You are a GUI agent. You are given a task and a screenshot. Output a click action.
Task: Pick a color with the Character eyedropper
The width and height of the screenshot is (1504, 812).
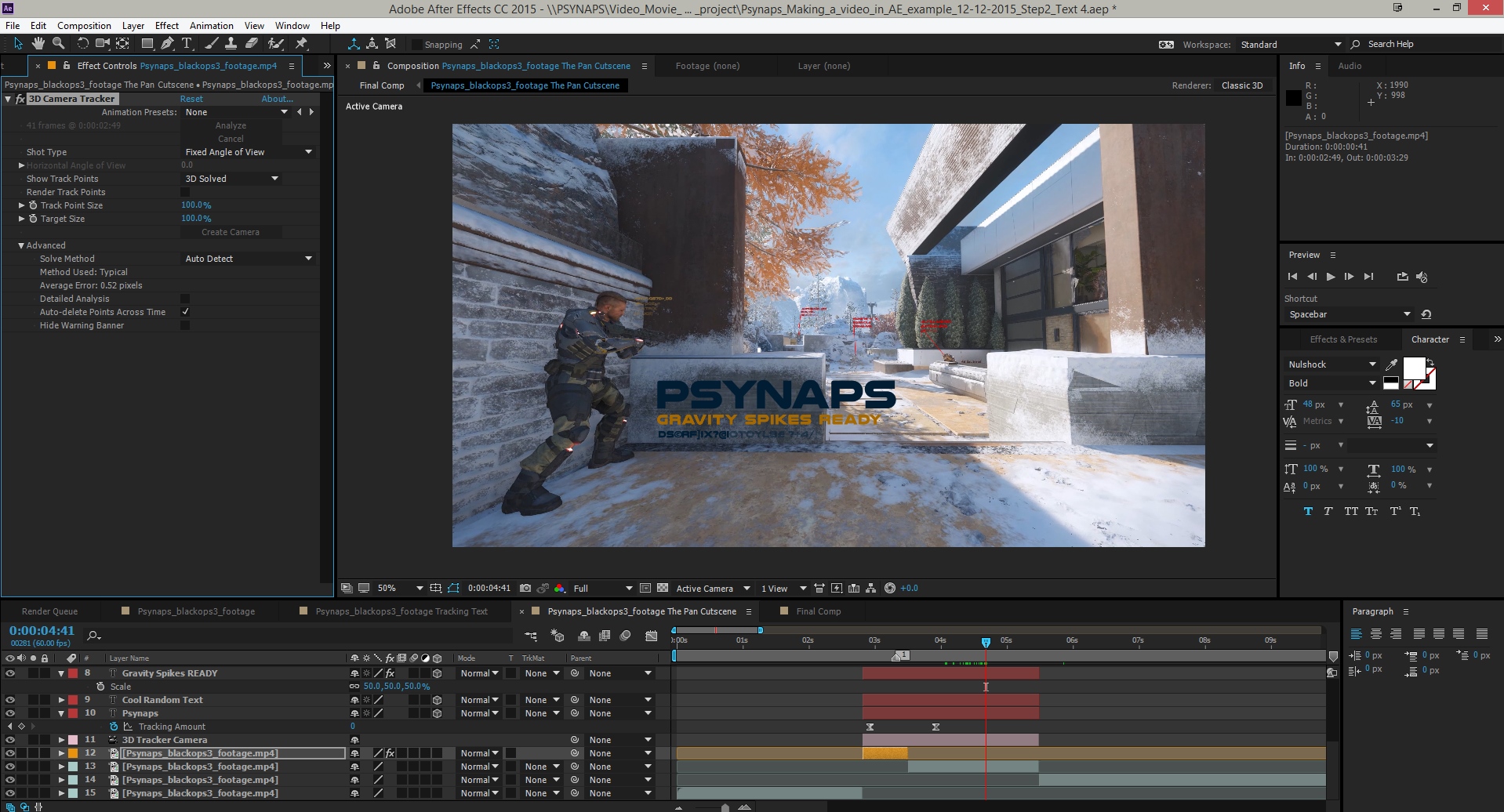[1392, 364]
